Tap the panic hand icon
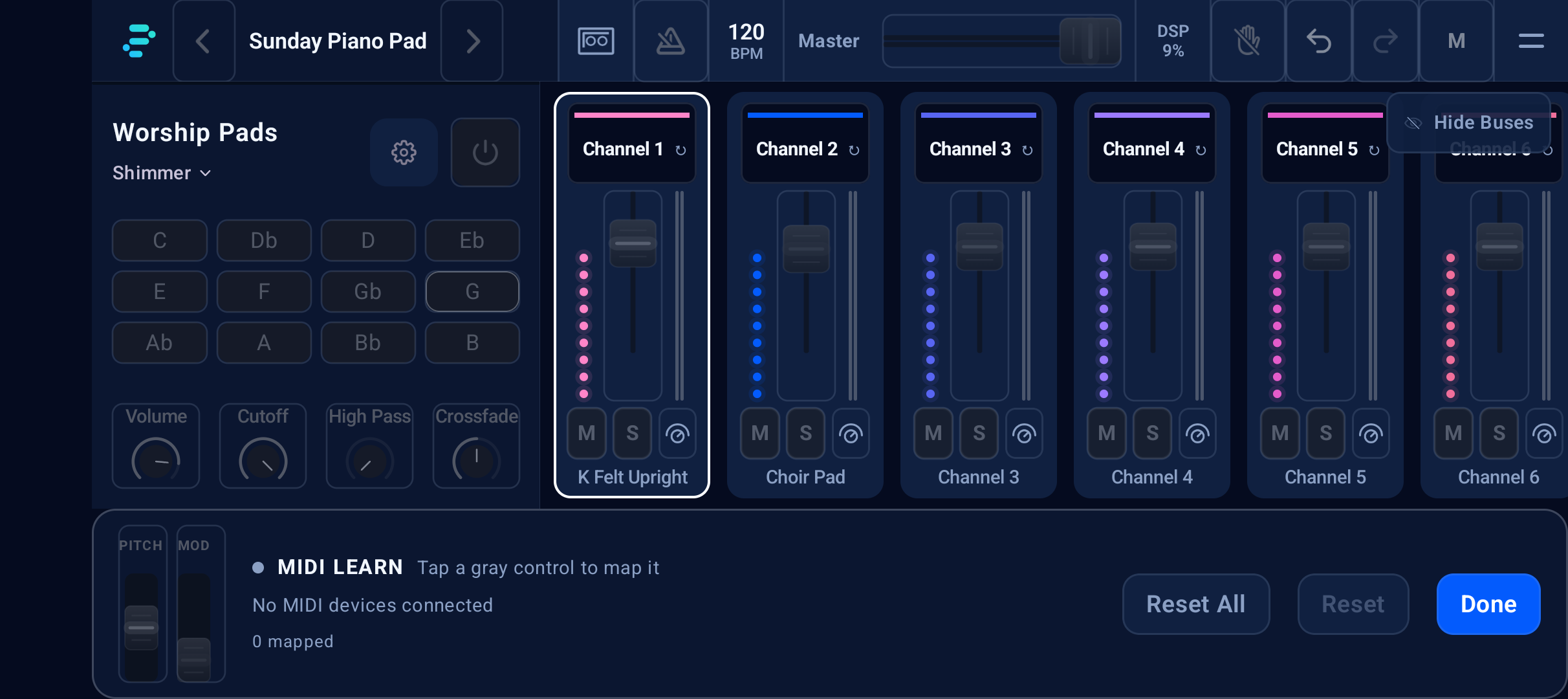 1248,41
